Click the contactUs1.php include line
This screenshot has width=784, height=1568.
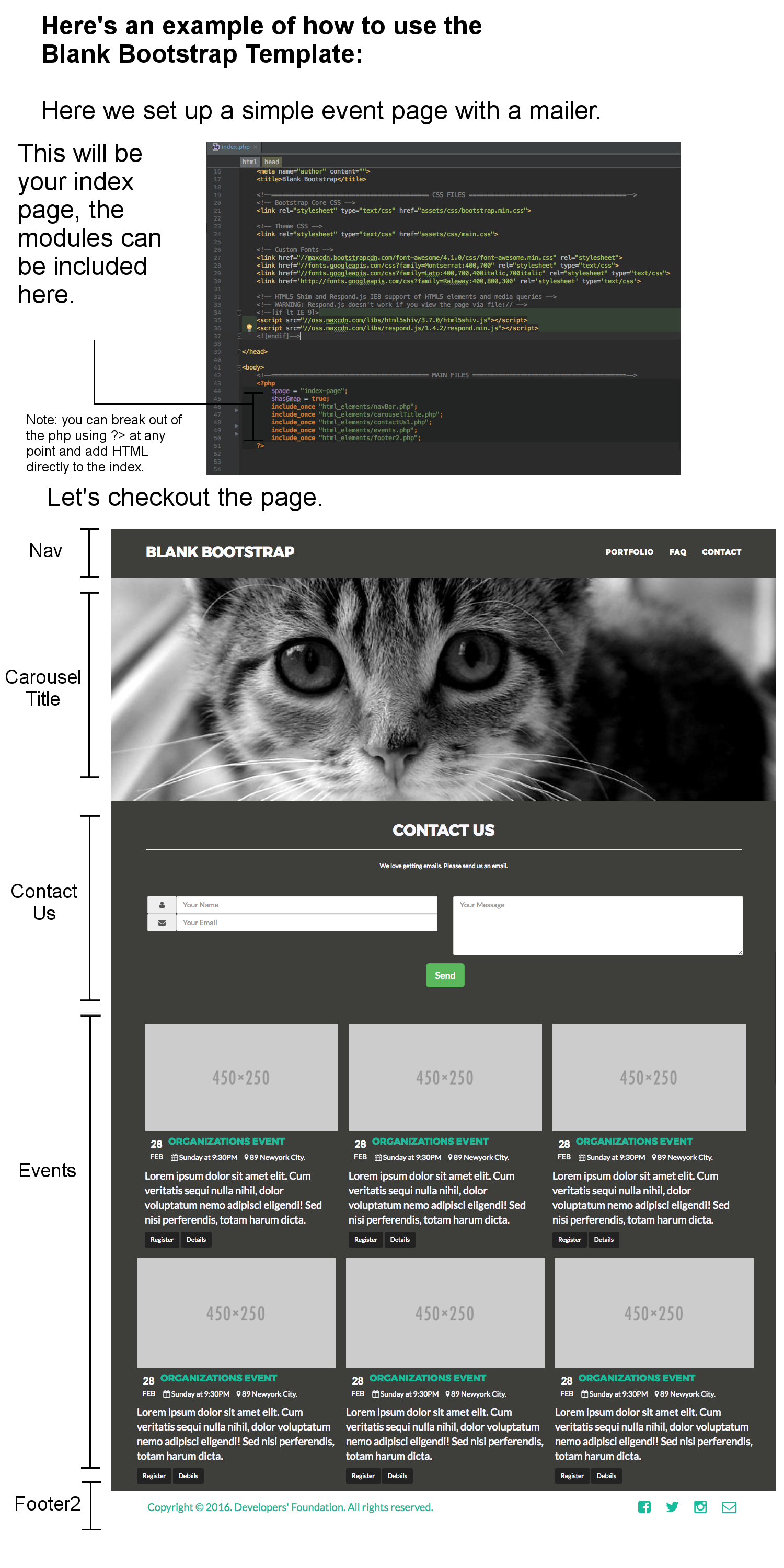(351, 422)
